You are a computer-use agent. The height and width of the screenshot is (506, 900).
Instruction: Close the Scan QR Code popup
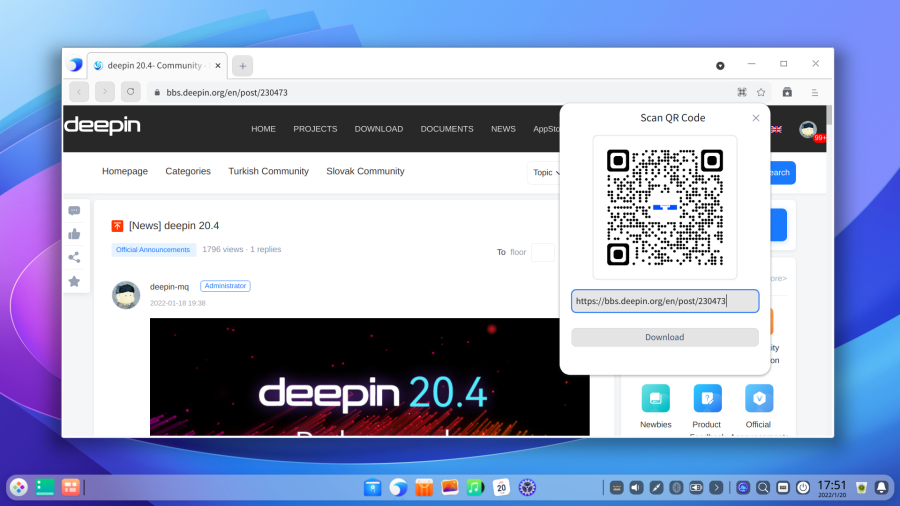[755, 118]
